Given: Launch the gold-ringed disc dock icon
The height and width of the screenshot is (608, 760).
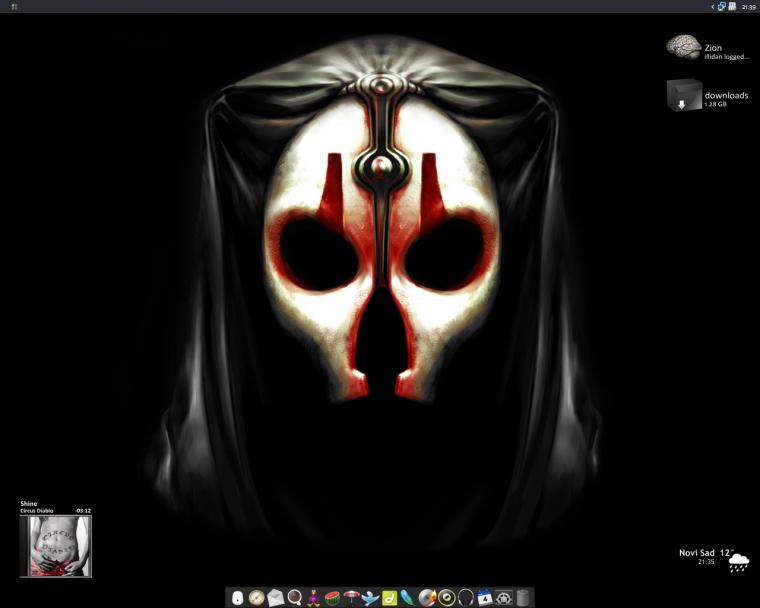Looking at the screenshot, I should pyautogui.click(x=446, y=597).
